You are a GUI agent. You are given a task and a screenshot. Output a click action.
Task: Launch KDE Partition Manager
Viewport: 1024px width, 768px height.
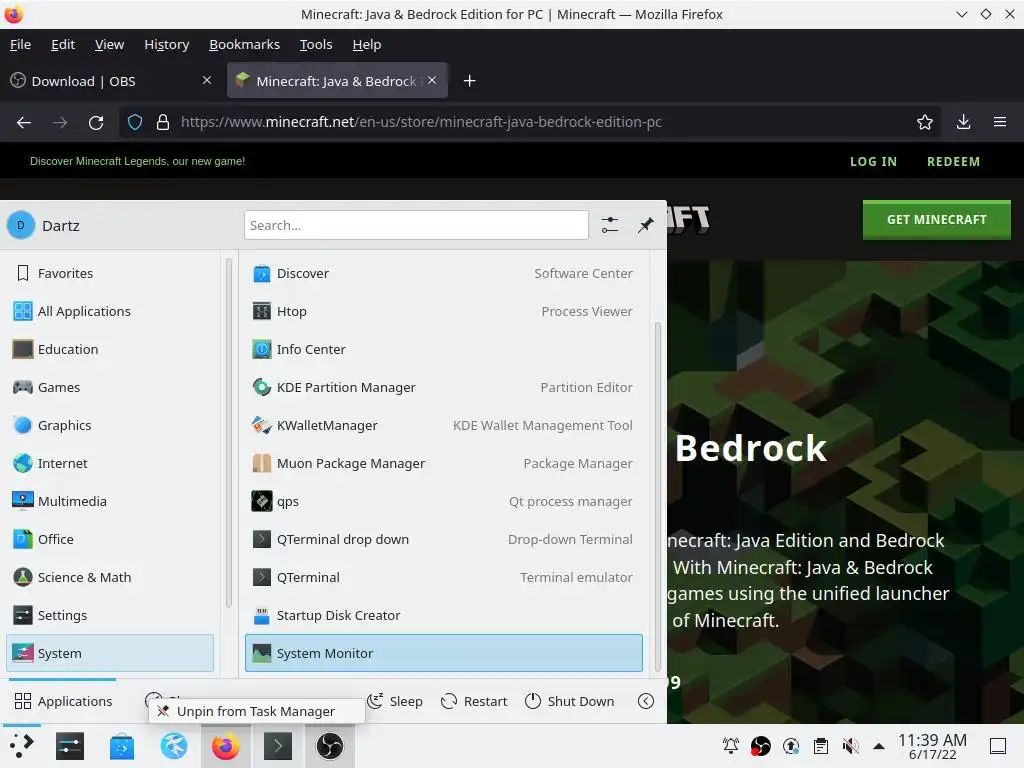click(443, 387)
